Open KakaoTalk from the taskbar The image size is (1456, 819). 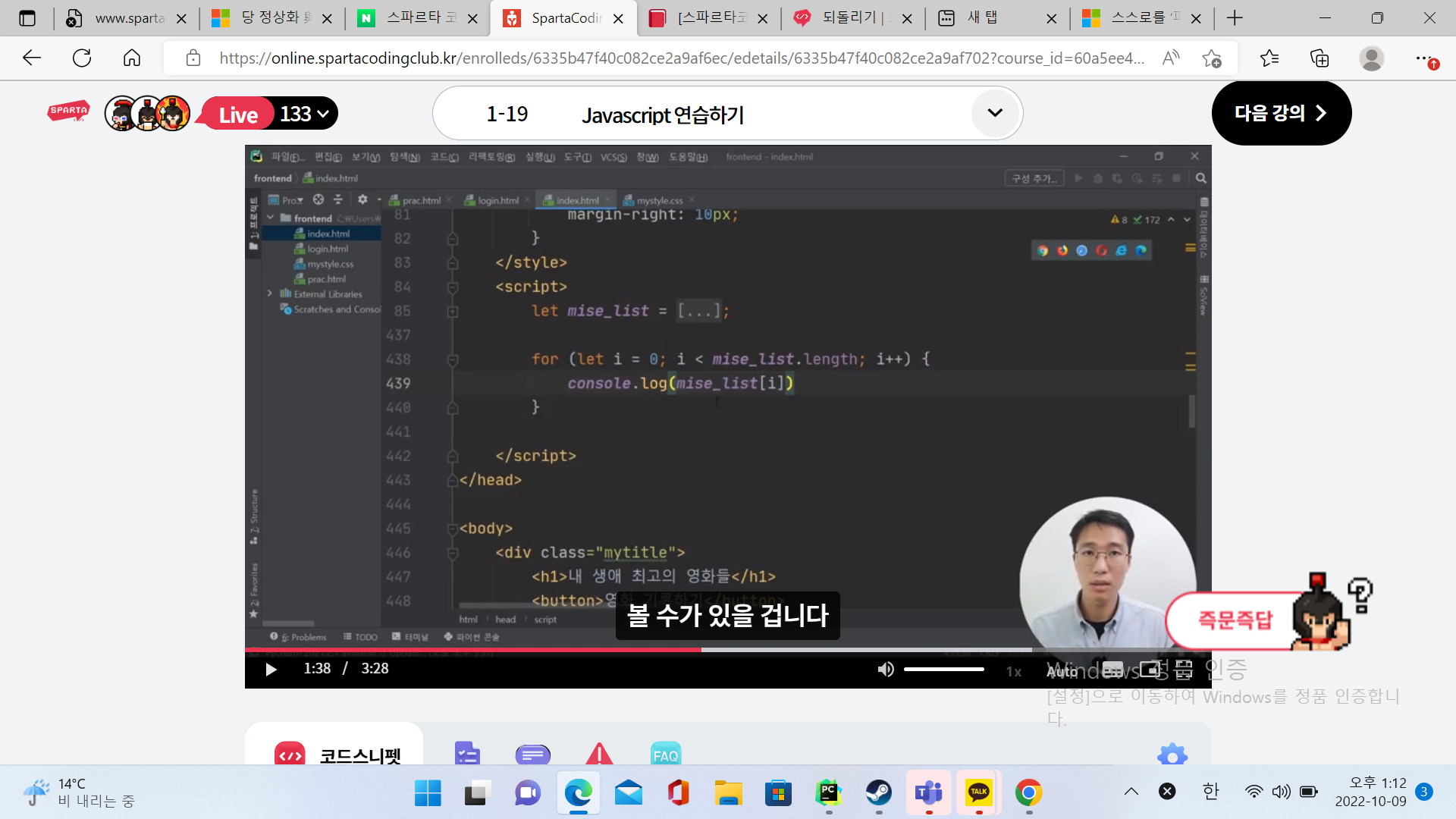coord(978,793)
